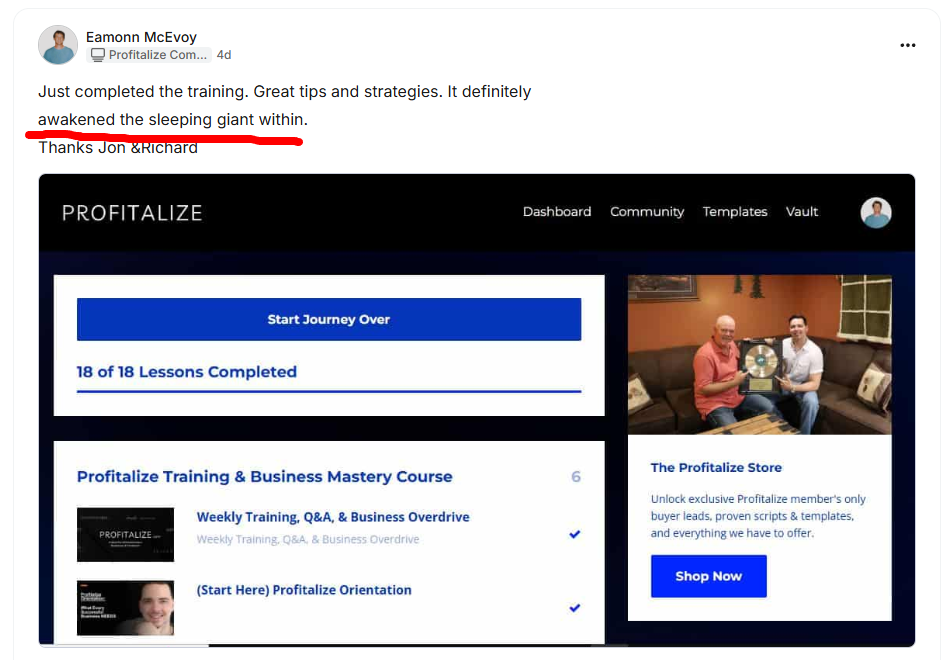
Task: Click the Start Journey Over button
Action: click(329, 319)
